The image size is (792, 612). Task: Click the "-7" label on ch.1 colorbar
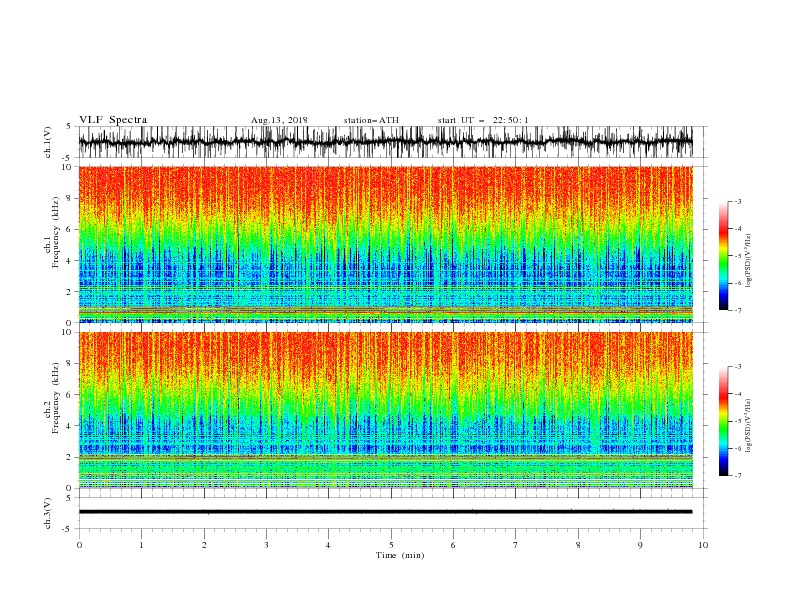(x=738, y=310)
